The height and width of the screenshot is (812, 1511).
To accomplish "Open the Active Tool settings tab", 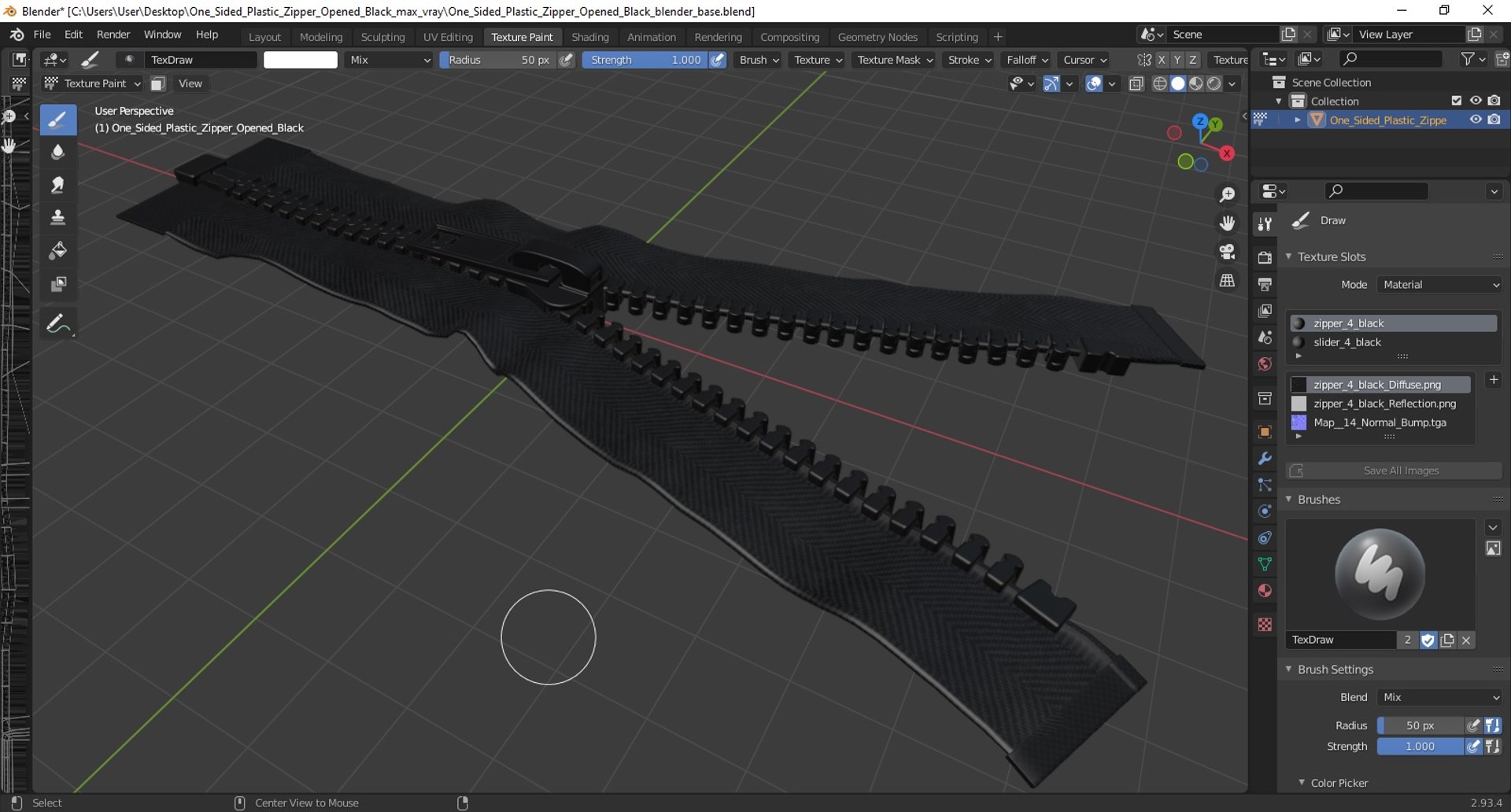I will tap(1265, 224).
